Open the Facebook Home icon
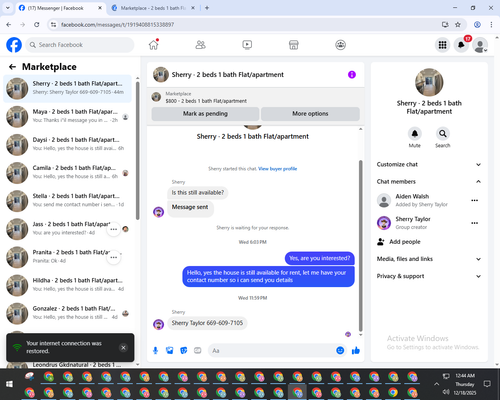Screen dimensions: 500x400 pyautogui.click(x=154, y=45)
